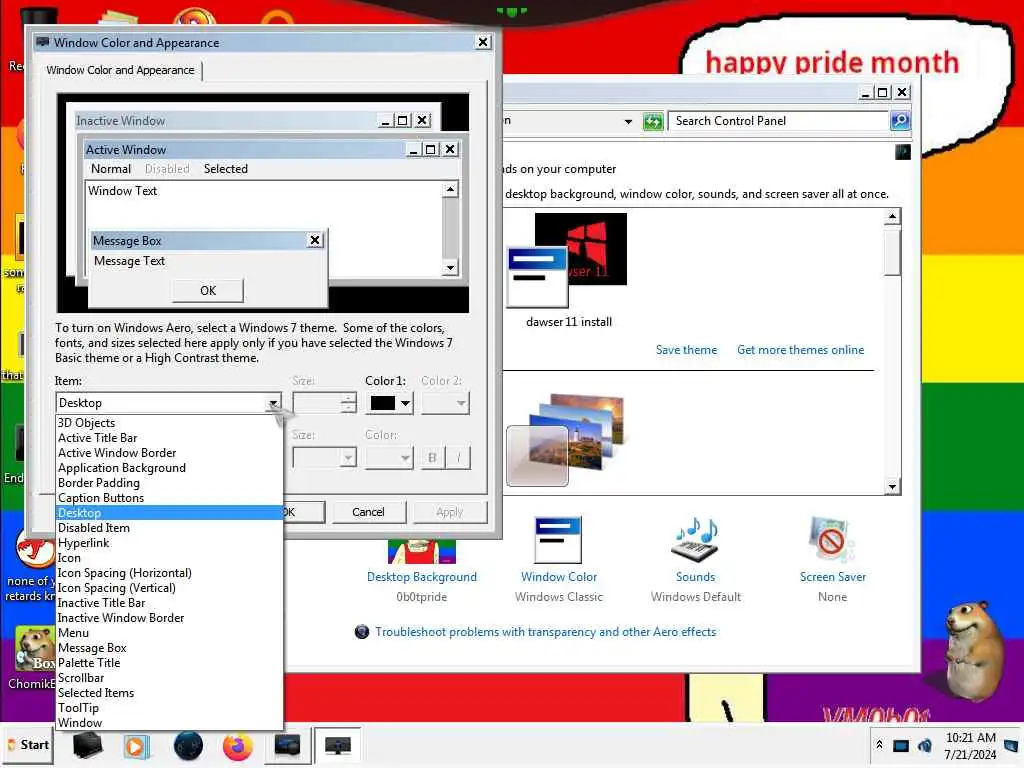Open Firefox from the taskbar
Screen dimensions: 1024x768
[x=237, y=746]
